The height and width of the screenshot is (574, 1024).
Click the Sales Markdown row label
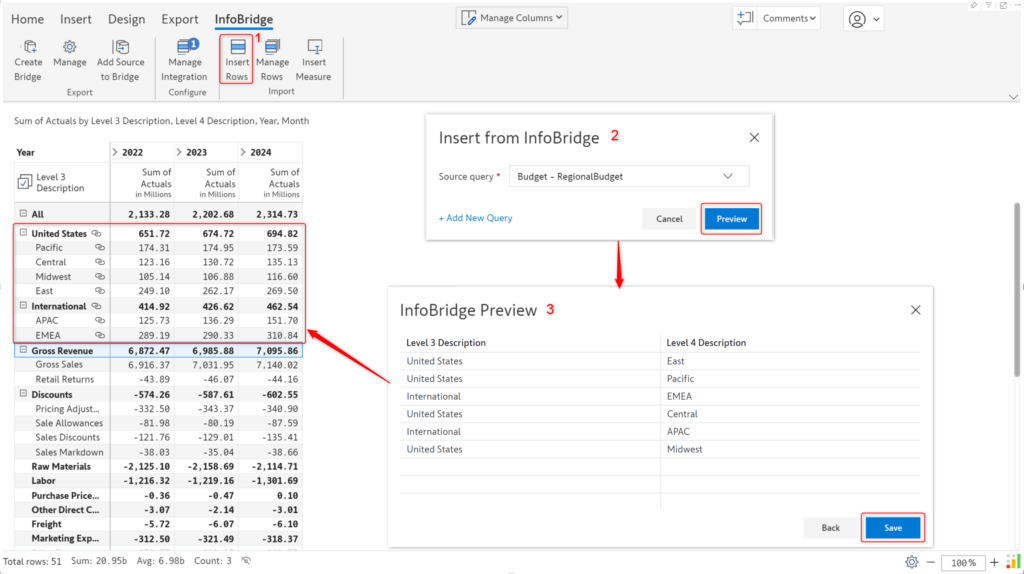coord(69,452)
